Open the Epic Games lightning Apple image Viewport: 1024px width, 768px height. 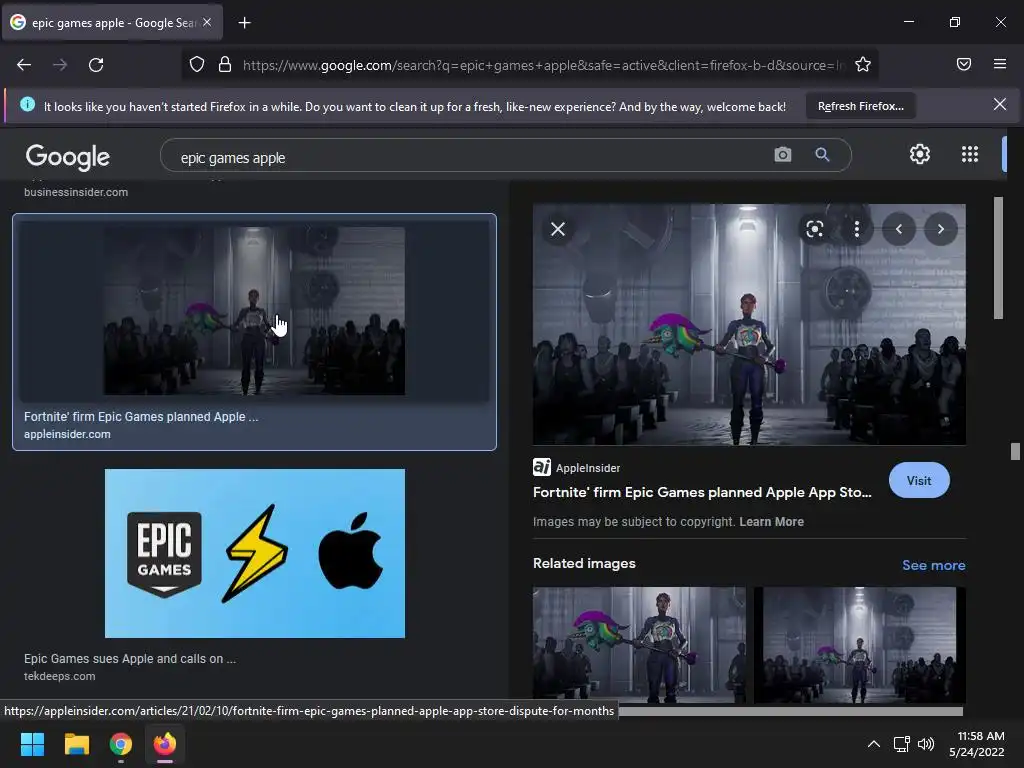tap(255, 553)
